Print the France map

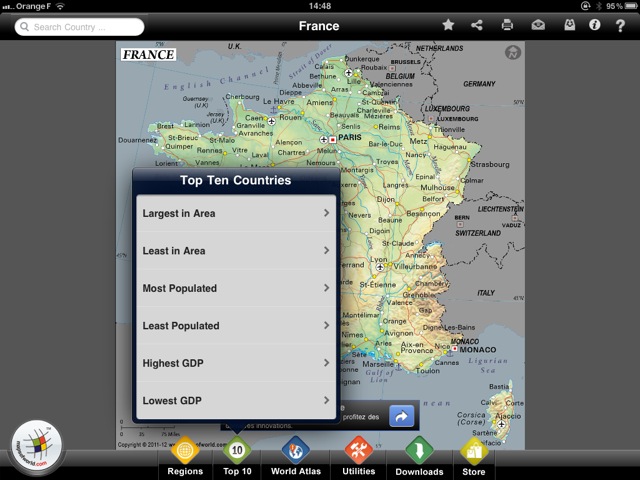coord(507,26)
